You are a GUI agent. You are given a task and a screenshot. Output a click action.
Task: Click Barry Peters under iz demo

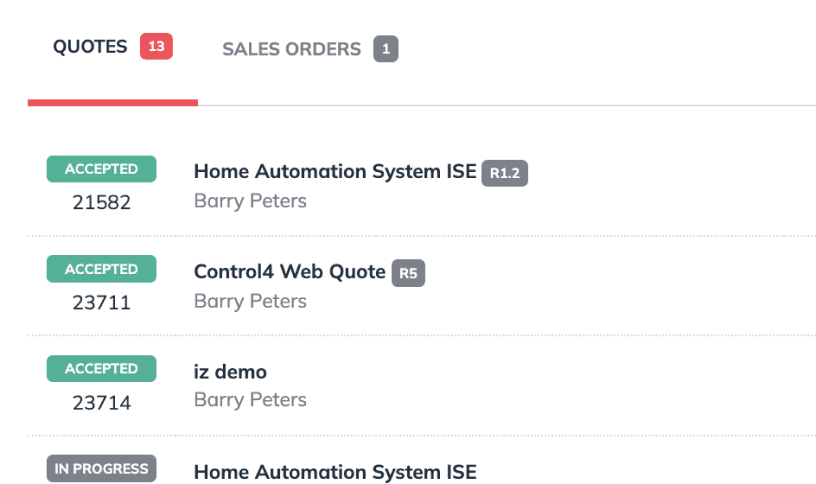click(250, 400)
